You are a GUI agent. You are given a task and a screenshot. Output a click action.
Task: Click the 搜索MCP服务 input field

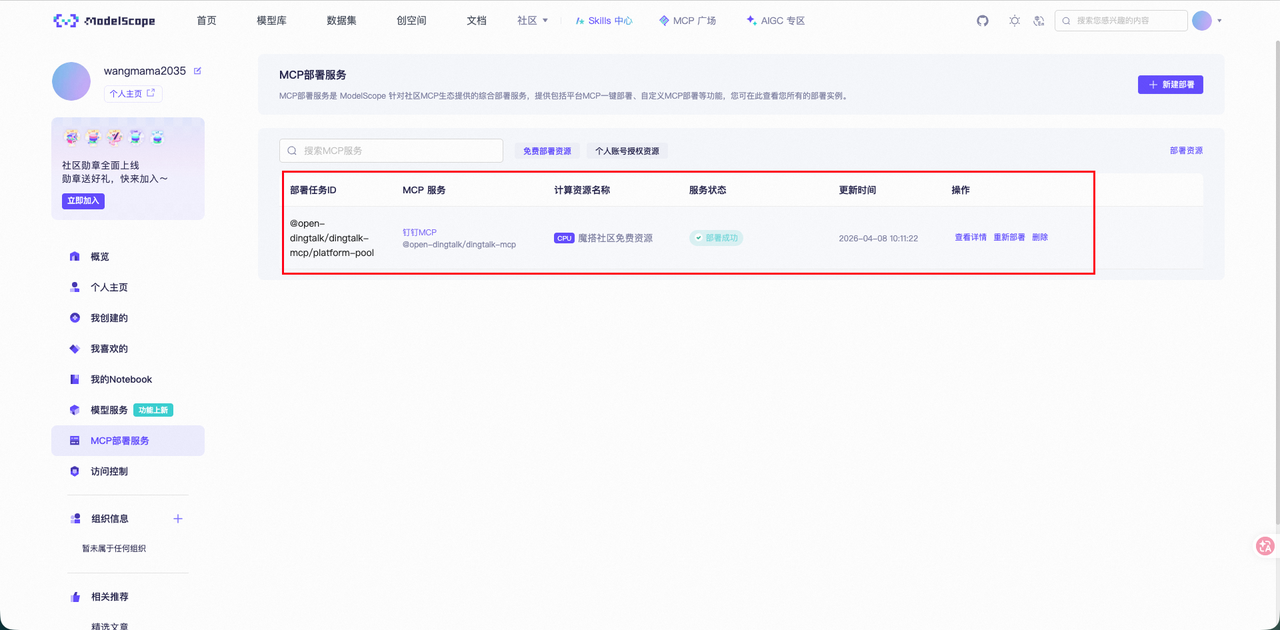[391, 151]
